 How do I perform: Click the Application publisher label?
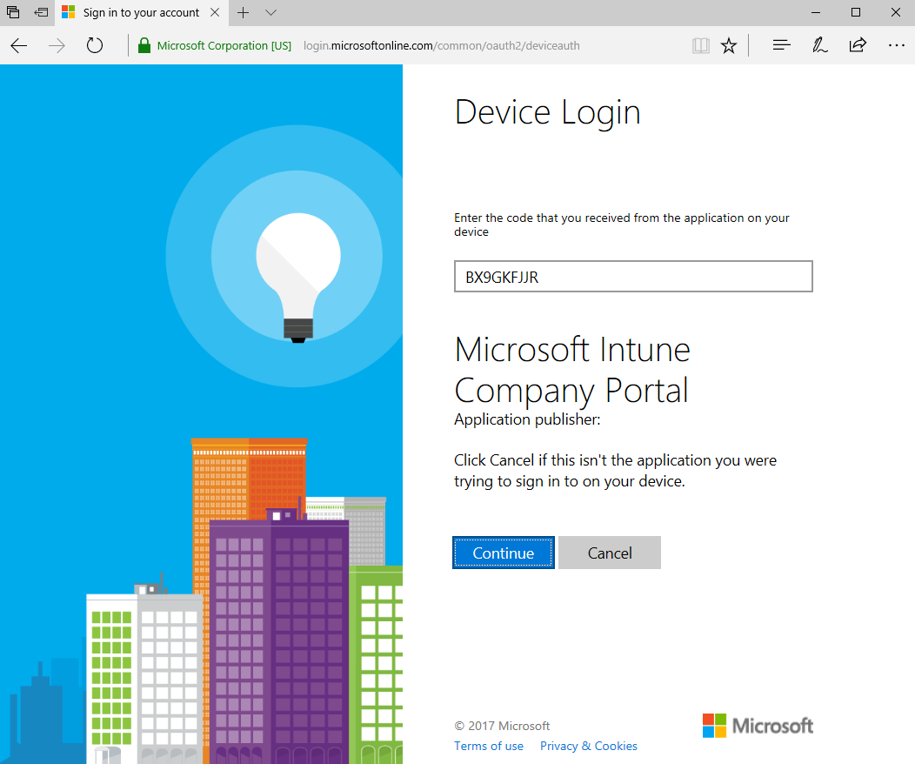coord(527,420)
